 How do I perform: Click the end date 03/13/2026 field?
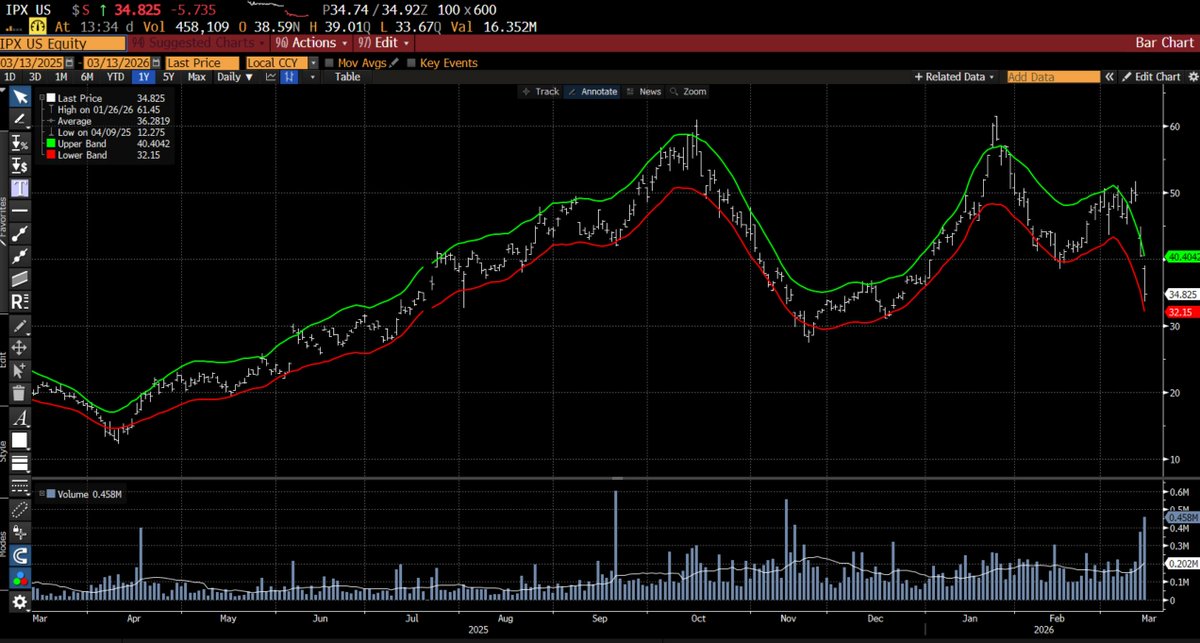117,63
